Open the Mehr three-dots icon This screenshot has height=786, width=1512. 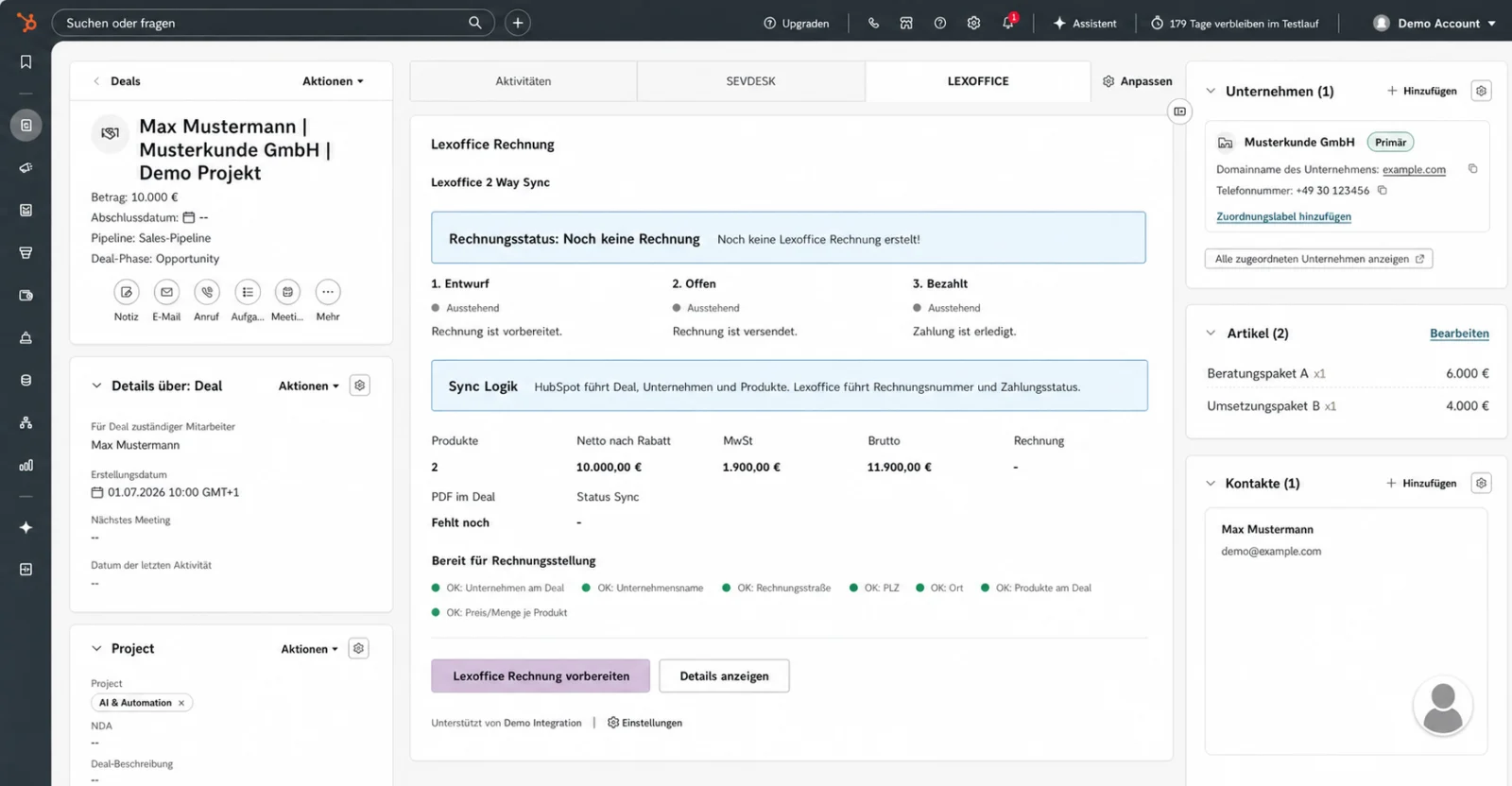click(x=328, y=292)
